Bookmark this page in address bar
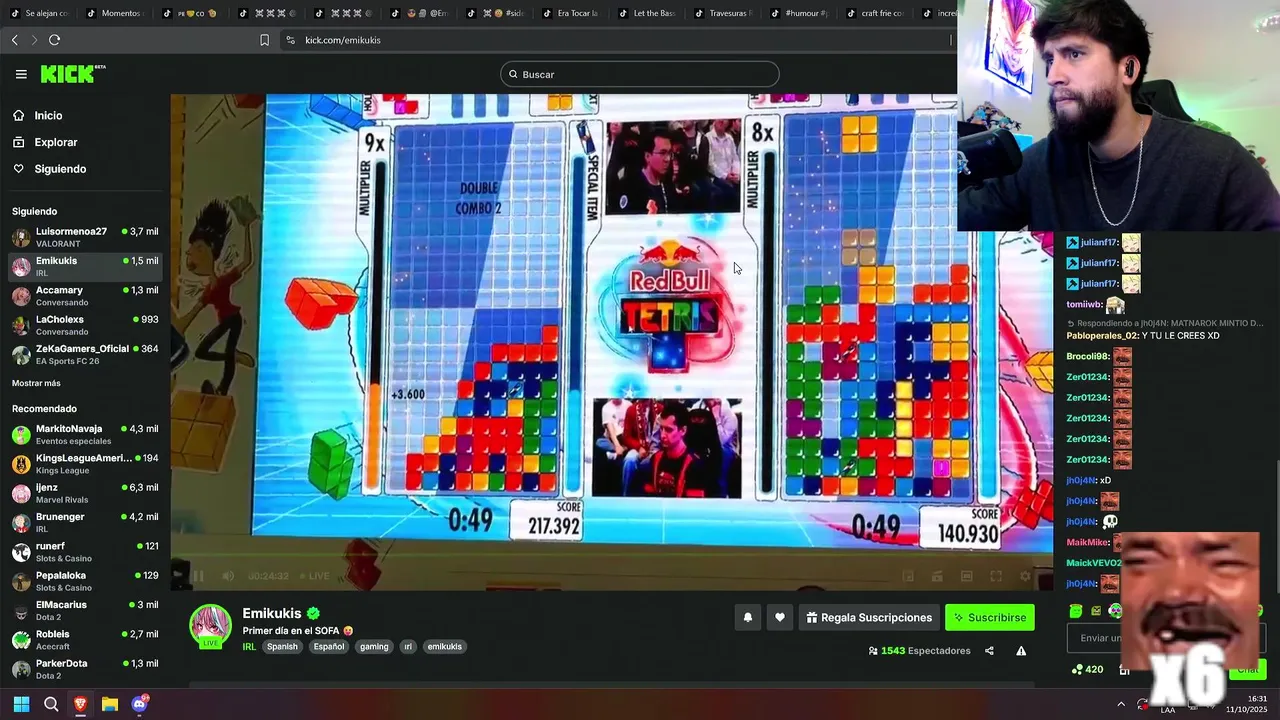This screenshot has width=1280, height=720. 264,40
